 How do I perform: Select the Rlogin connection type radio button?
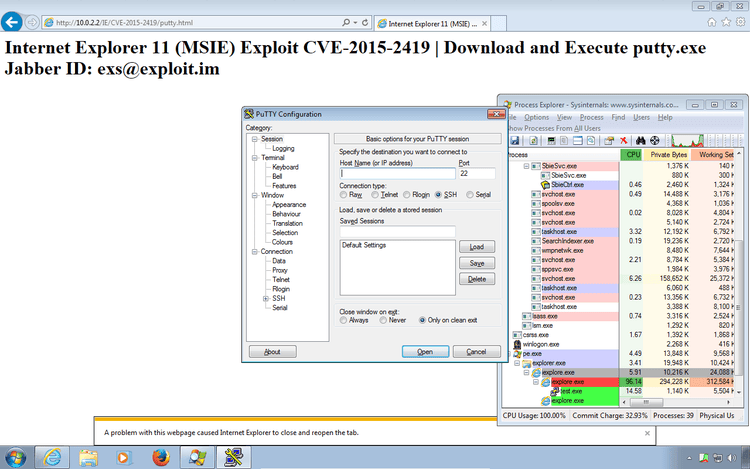tap(407, 195)
